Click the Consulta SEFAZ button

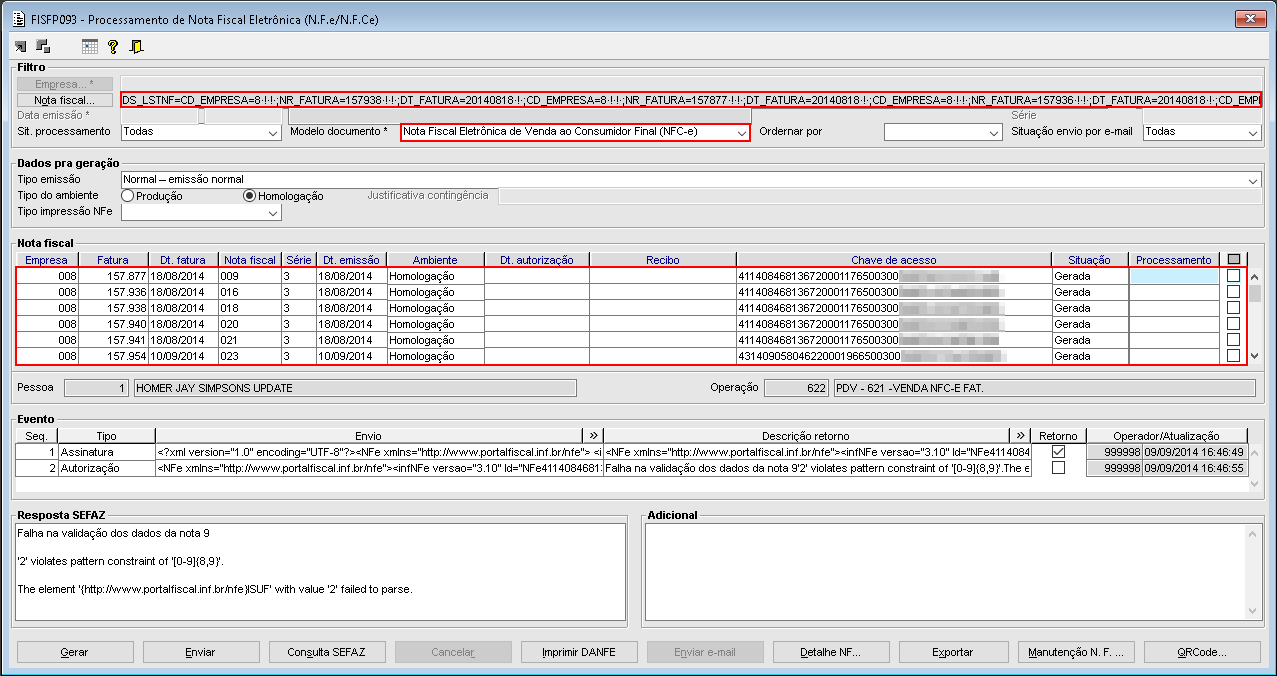pyautogui.click(x=326, y=652)
